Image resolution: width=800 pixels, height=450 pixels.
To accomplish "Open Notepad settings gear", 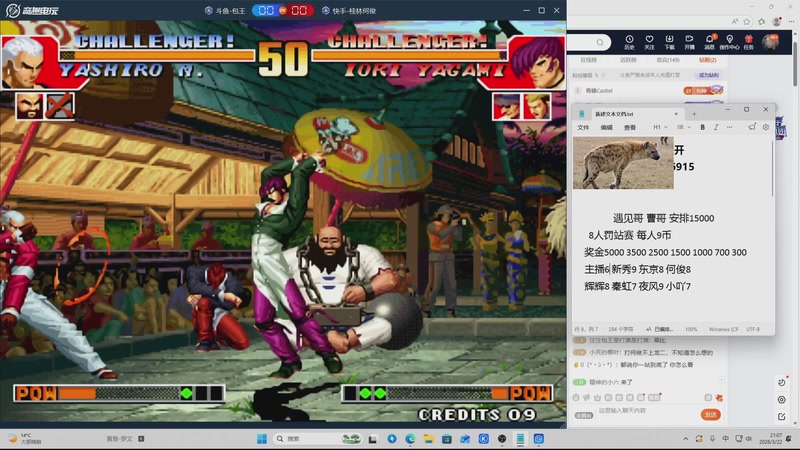I will (766, 127).
